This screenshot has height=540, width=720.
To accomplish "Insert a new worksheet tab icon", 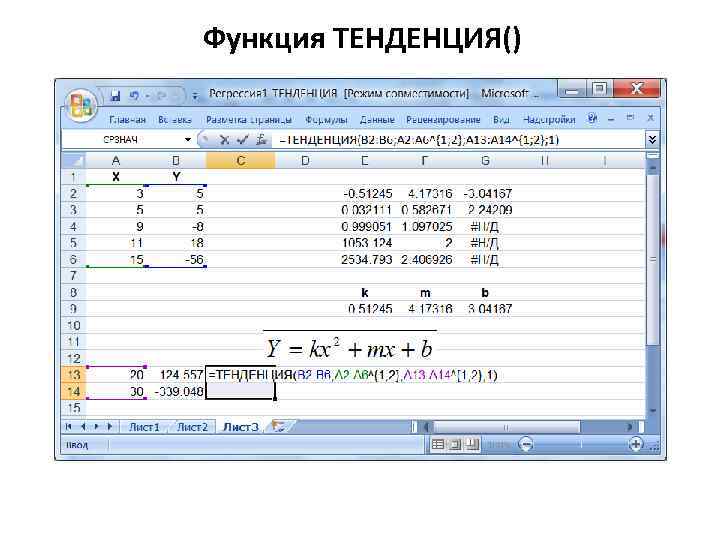I will [278, 427].
